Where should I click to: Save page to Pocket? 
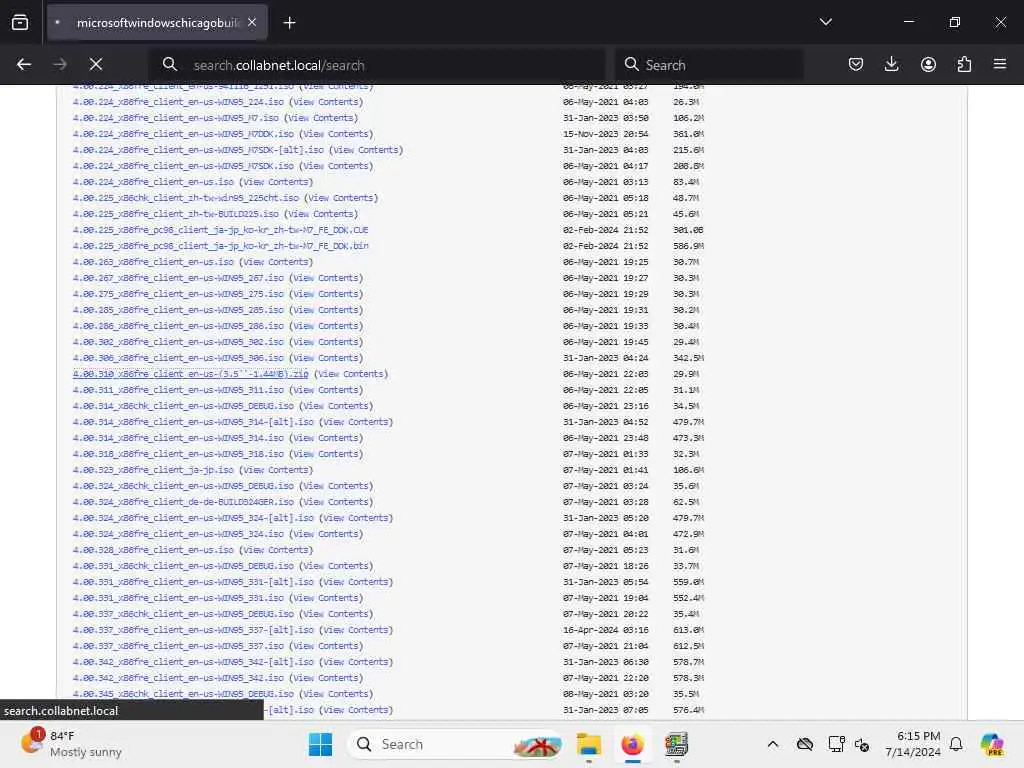[856, 64]
